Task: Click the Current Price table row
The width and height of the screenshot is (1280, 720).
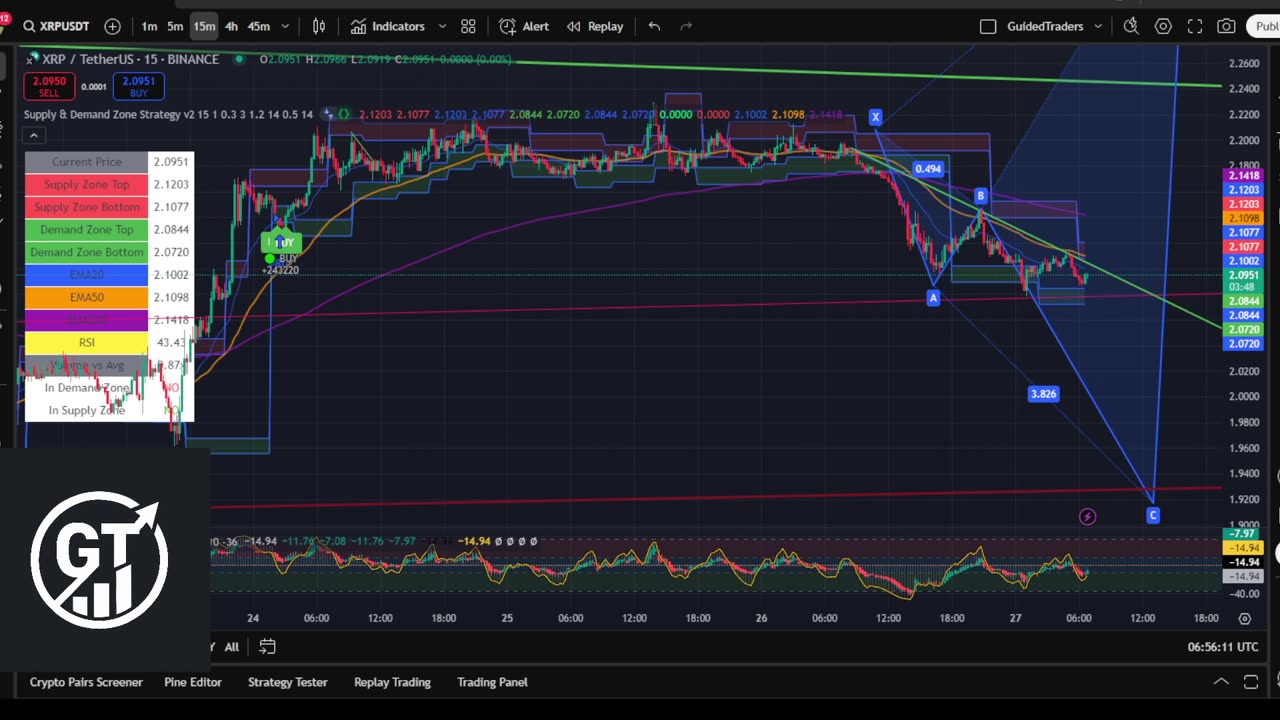Action: tap(109, 162)
